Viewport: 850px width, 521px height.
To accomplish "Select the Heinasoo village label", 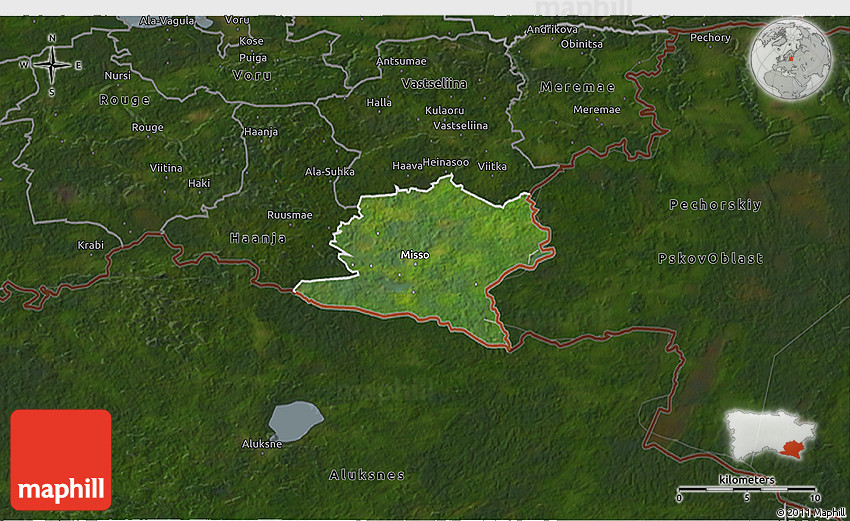I will (445, 162).
